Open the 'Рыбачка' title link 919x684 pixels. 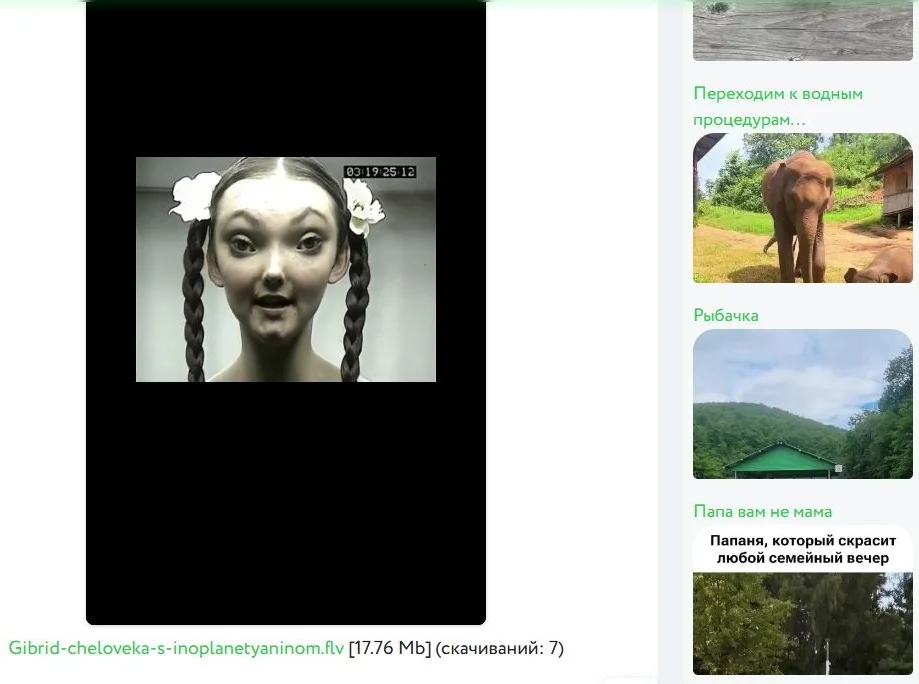(x=726, y=315)
